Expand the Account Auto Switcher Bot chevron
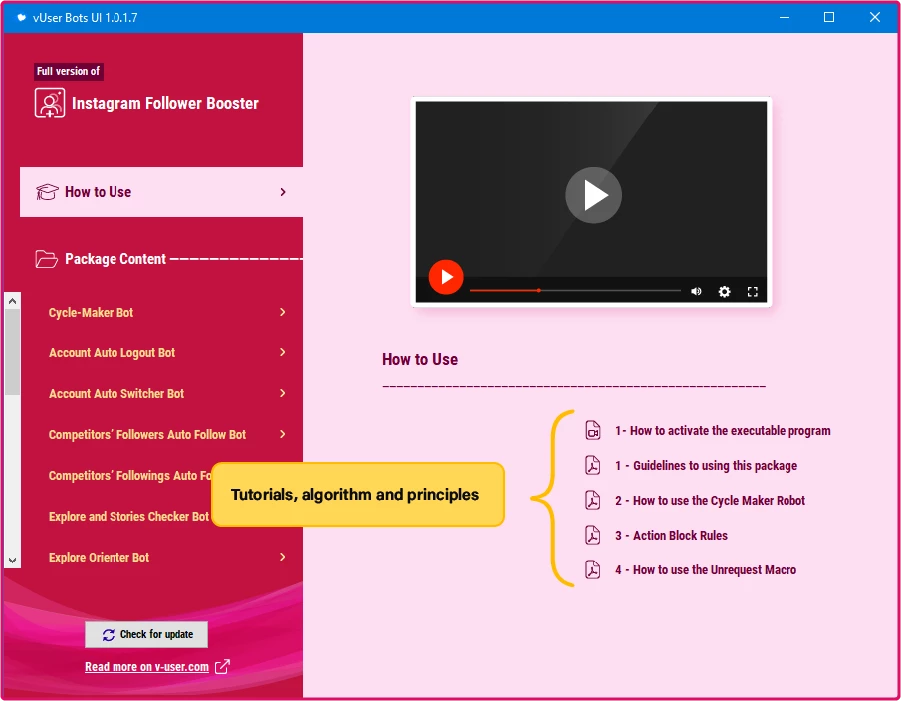Viewport: 901px width, 701px height. 283,393
